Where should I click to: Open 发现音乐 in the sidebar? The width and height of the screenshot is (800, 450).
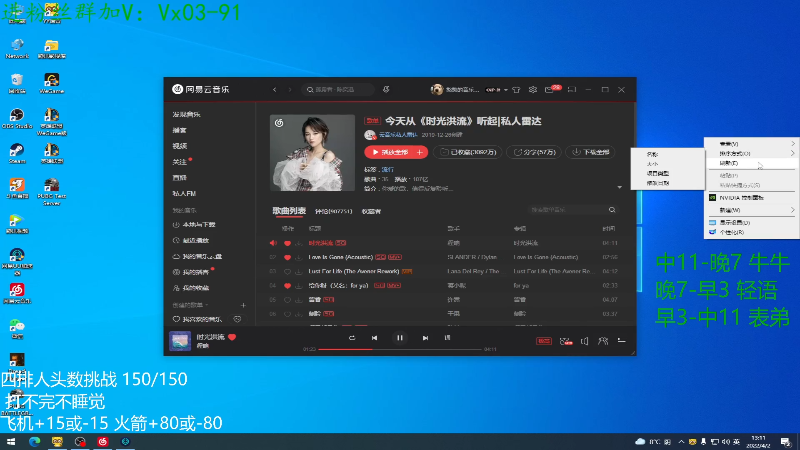pyautogui.click(x=186, y=114)
